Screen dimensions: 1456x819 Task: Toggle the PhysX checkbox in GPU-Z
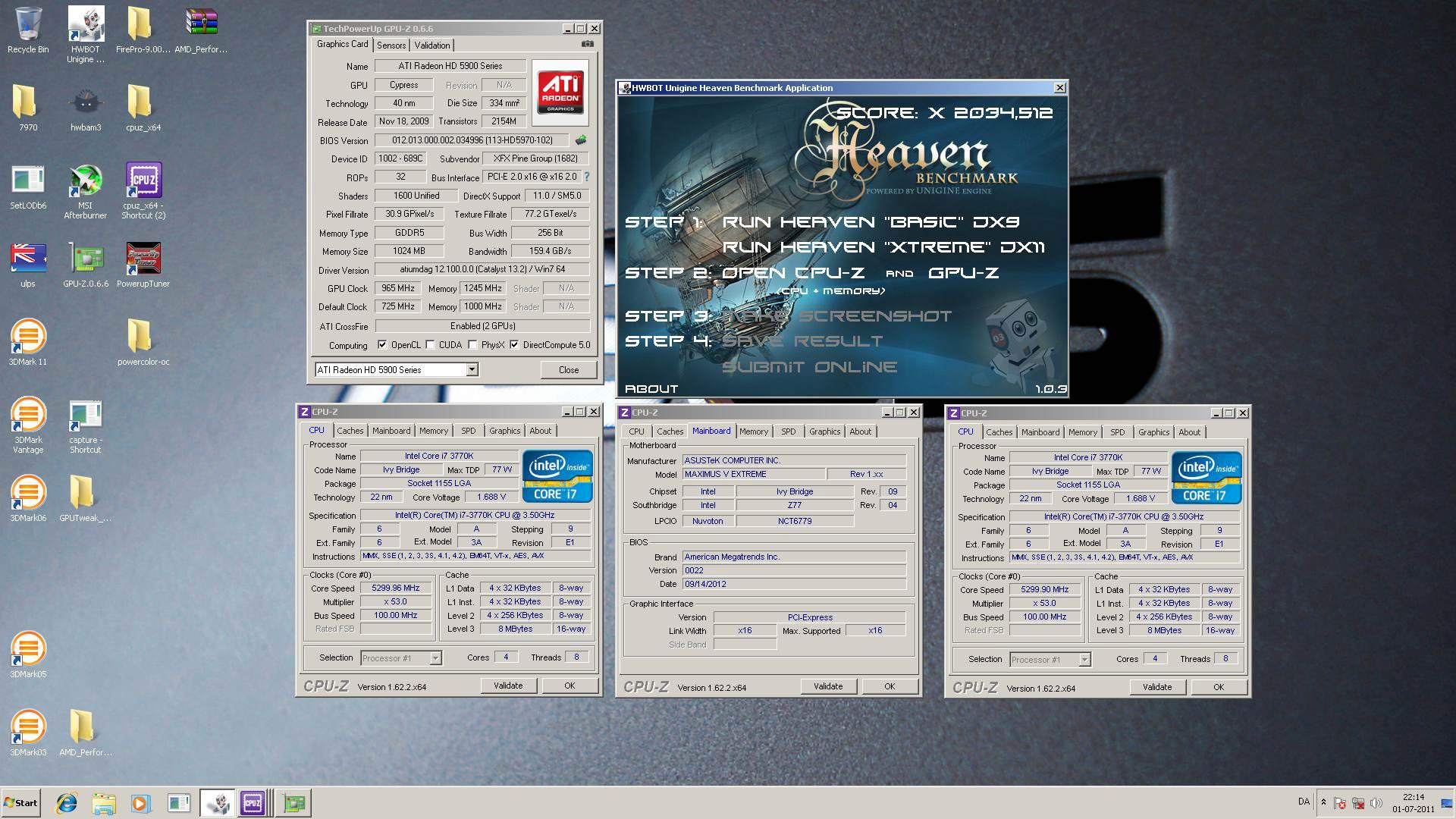pos(473,345)
